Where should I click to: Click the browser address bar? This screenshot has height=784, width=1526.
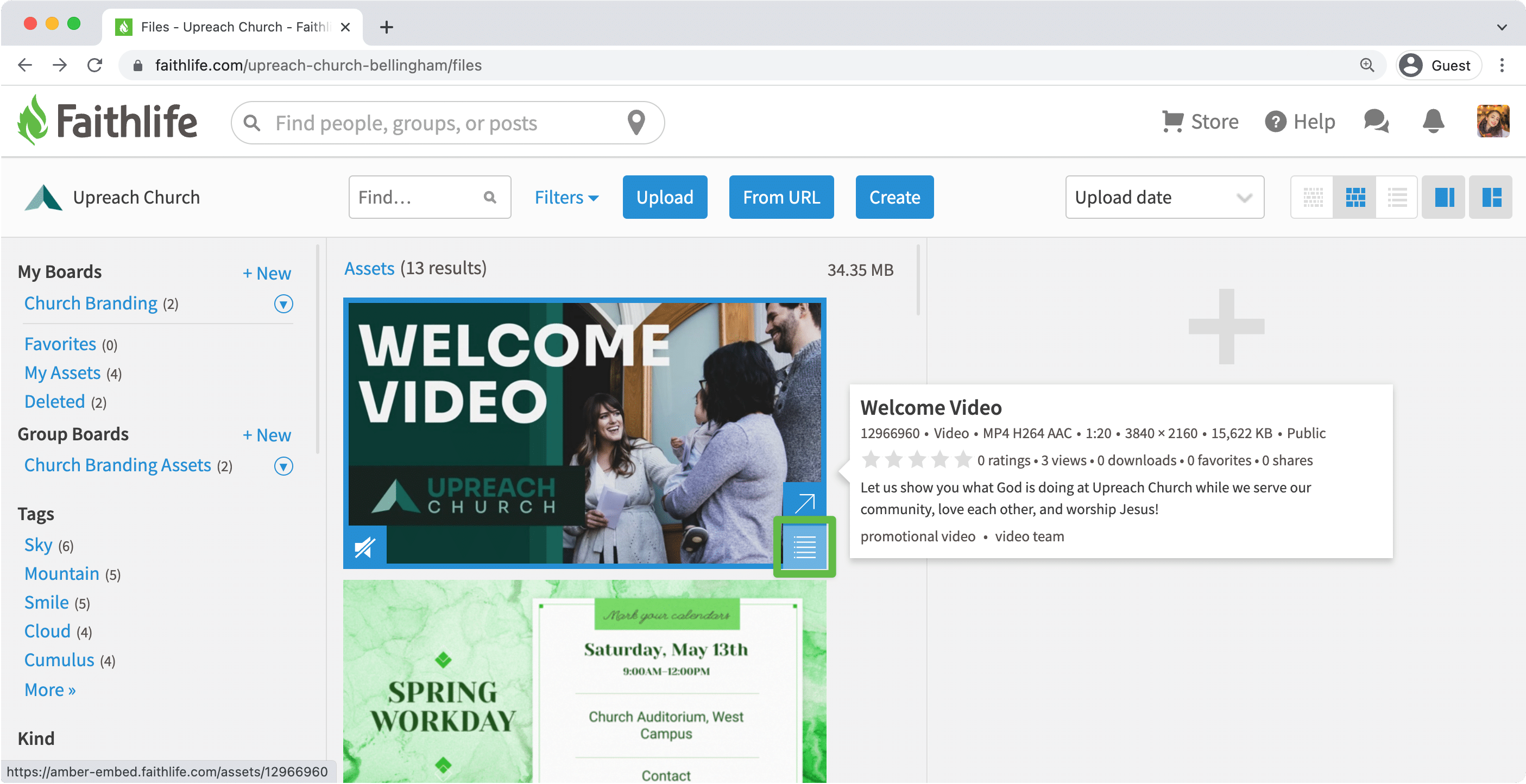(x=752, y=65)
